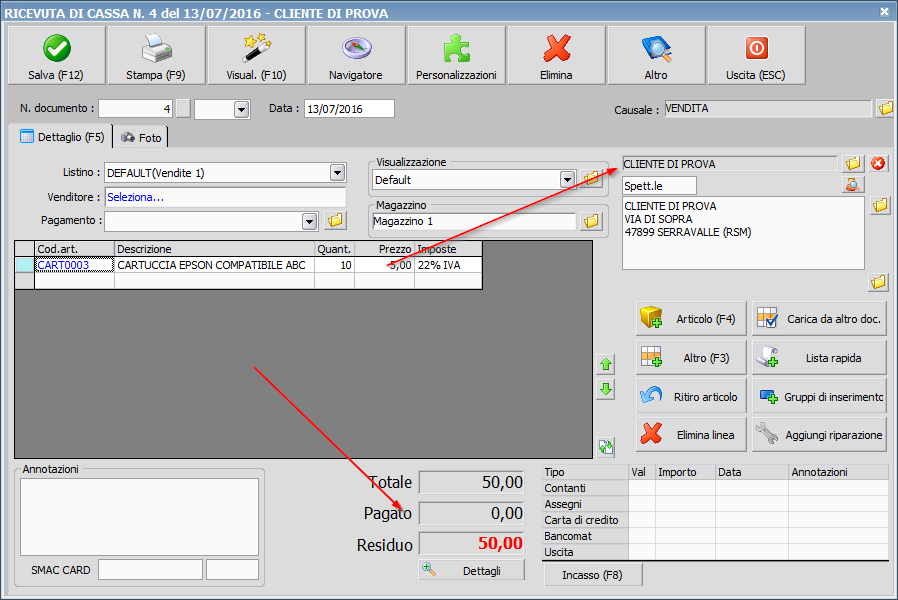Image resolution: width=898 pixels, height=600 pixels.
Task: Click the Magazzino 1 field
Action: pos(474,221)
